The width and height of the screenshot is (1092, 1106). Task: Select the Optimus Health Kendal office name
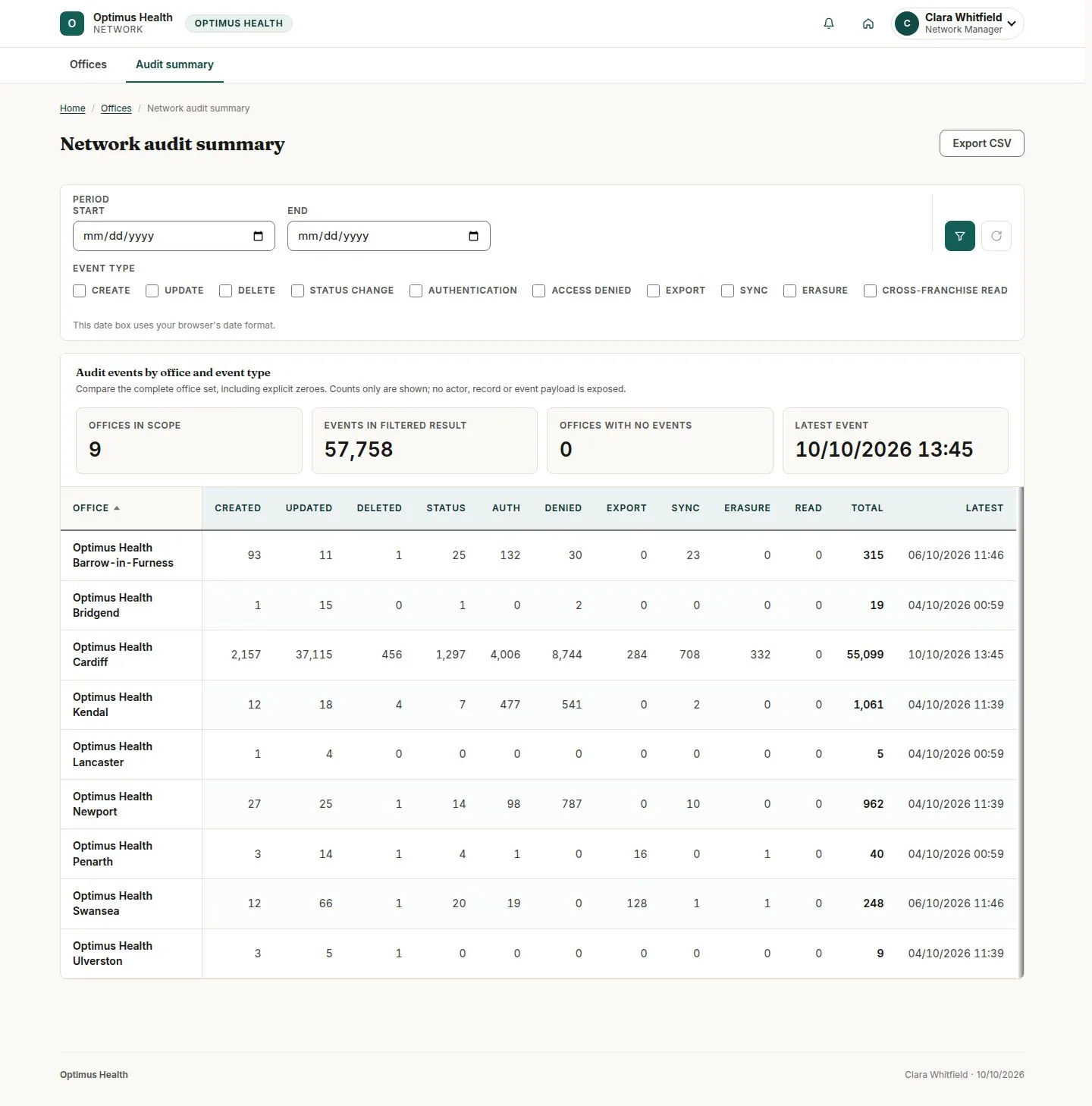[x=112, y=705]
